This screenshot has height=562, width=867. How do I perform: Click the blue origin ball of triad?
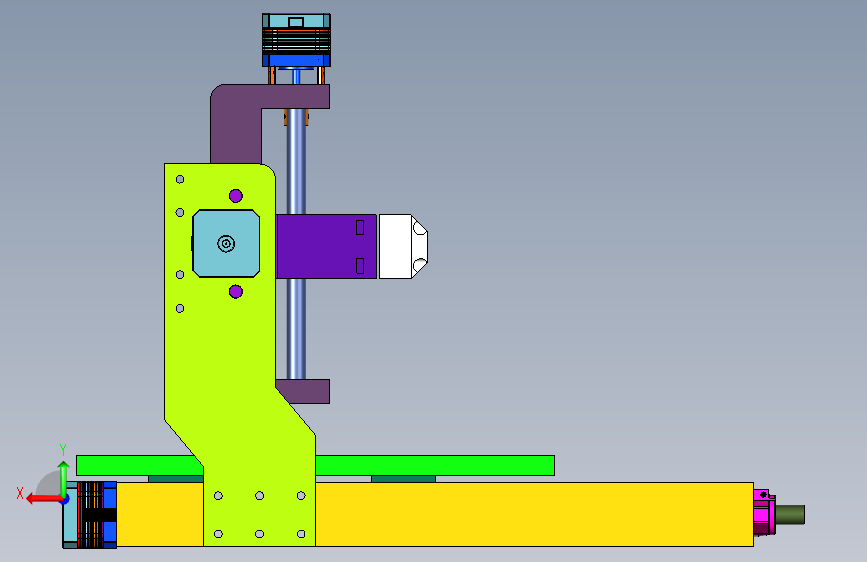pos(65,499)
